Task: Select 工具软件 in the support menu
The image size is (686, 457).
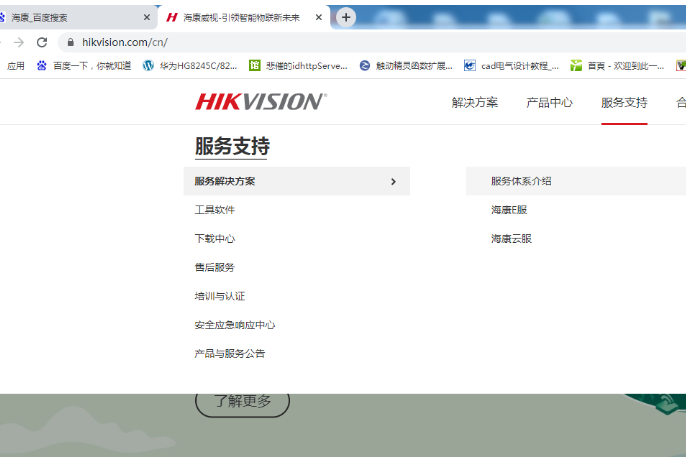Action: point(215,210)
